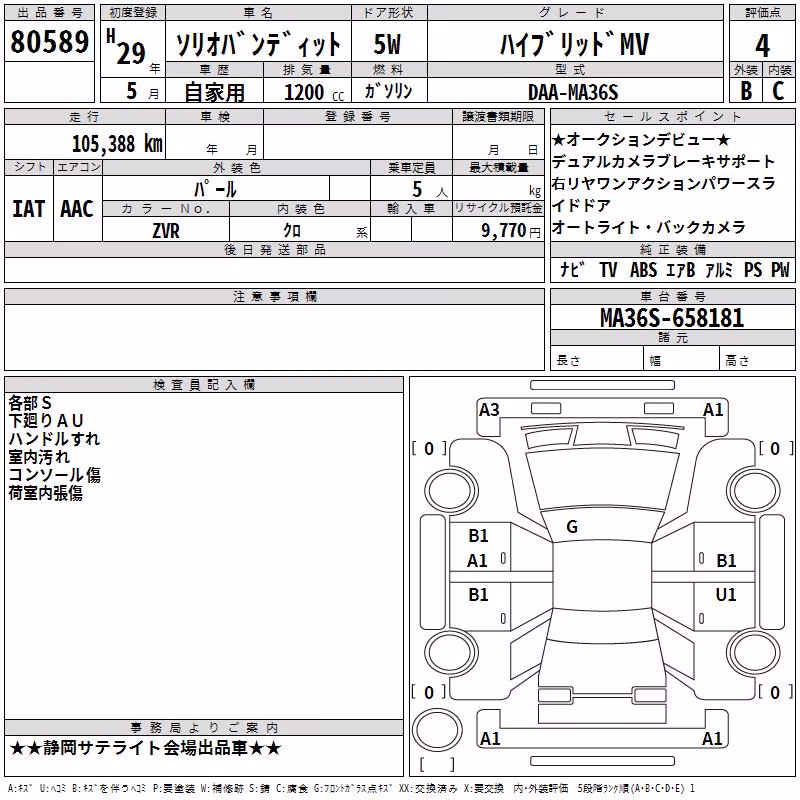800x800 pixels.
Task: Click the デュアルカメラブレーキサポート line
Action: click(663, 161)
